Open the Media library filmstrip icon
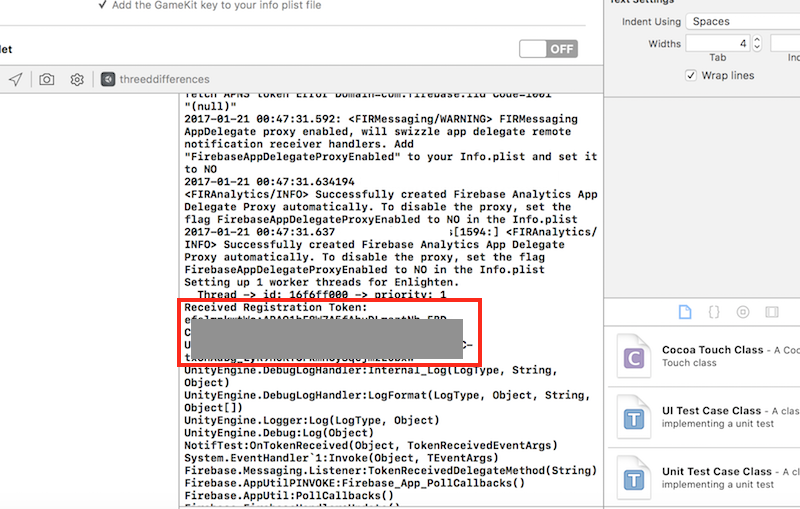 (x=772, y=312)
